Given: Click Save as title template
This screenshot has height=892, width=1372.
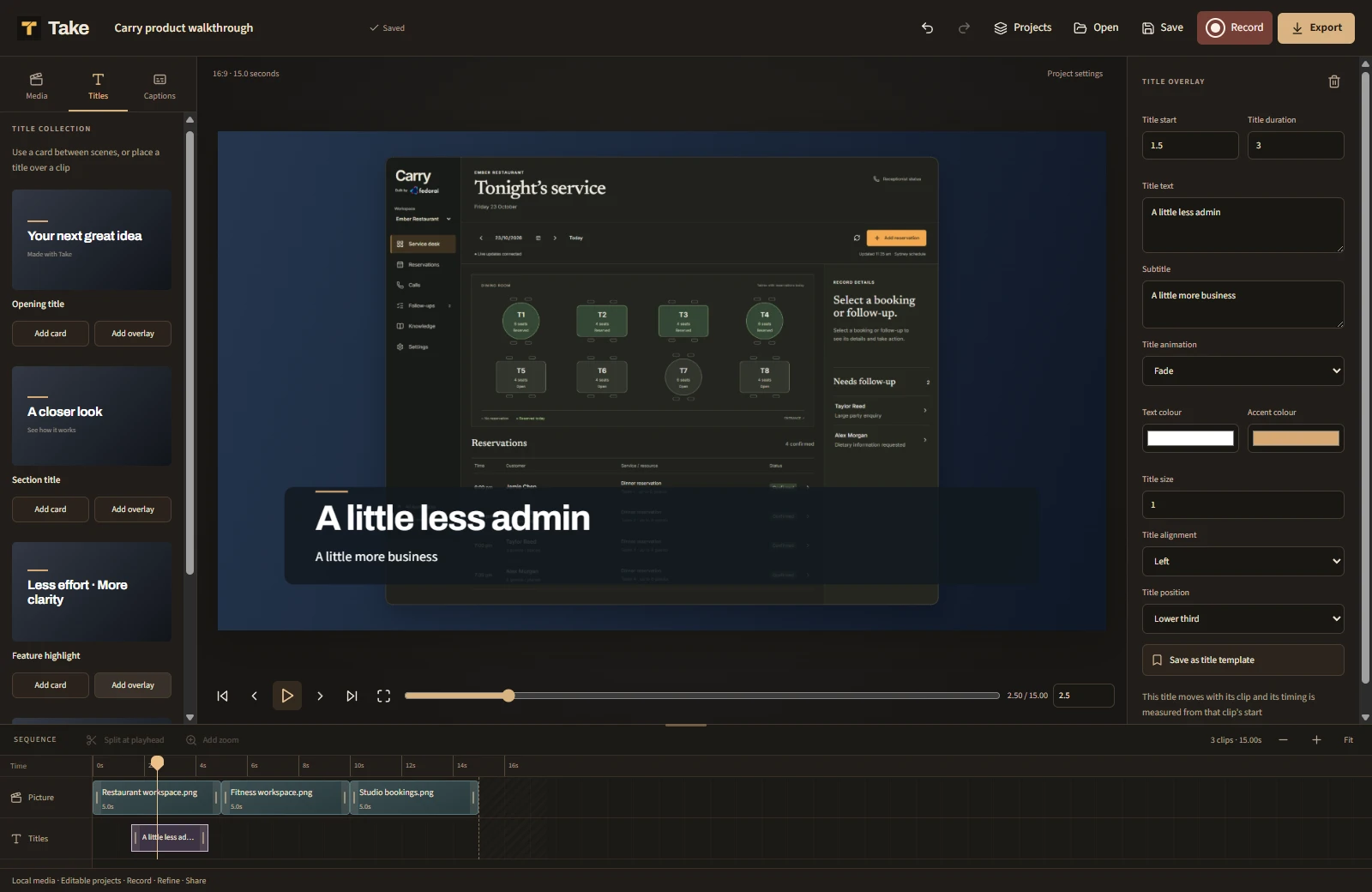Looking at the screenshot, I should click(x=1243, y=660).
